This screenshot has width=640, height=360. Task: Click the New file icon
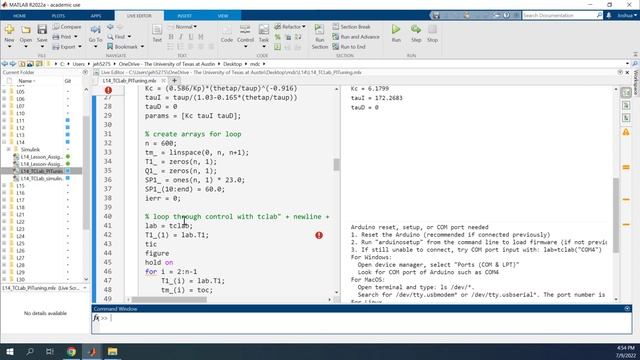[9, 30]
